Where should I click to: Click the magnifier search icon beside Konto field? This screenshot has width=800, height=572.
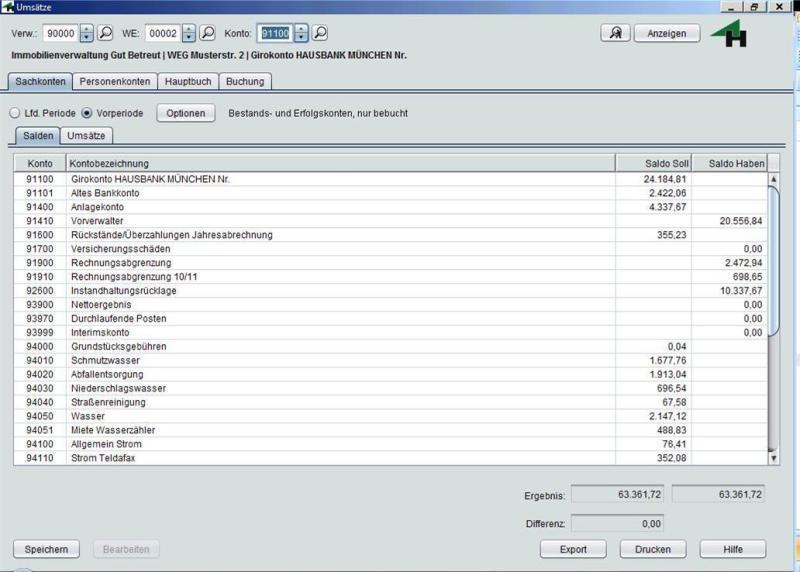(320, 33)
